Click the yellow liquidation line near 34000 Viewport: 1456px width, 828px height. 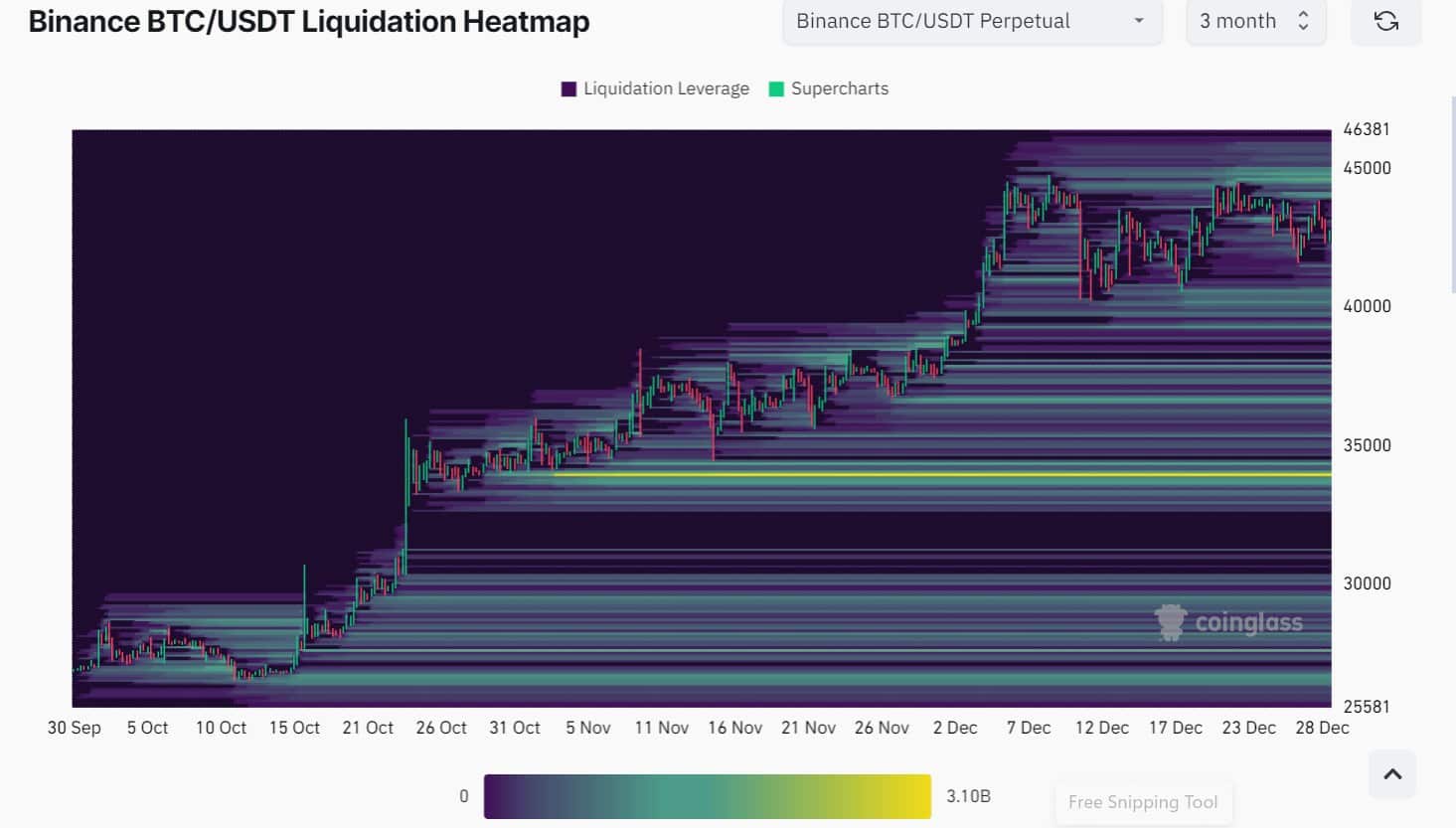point(942,474)
